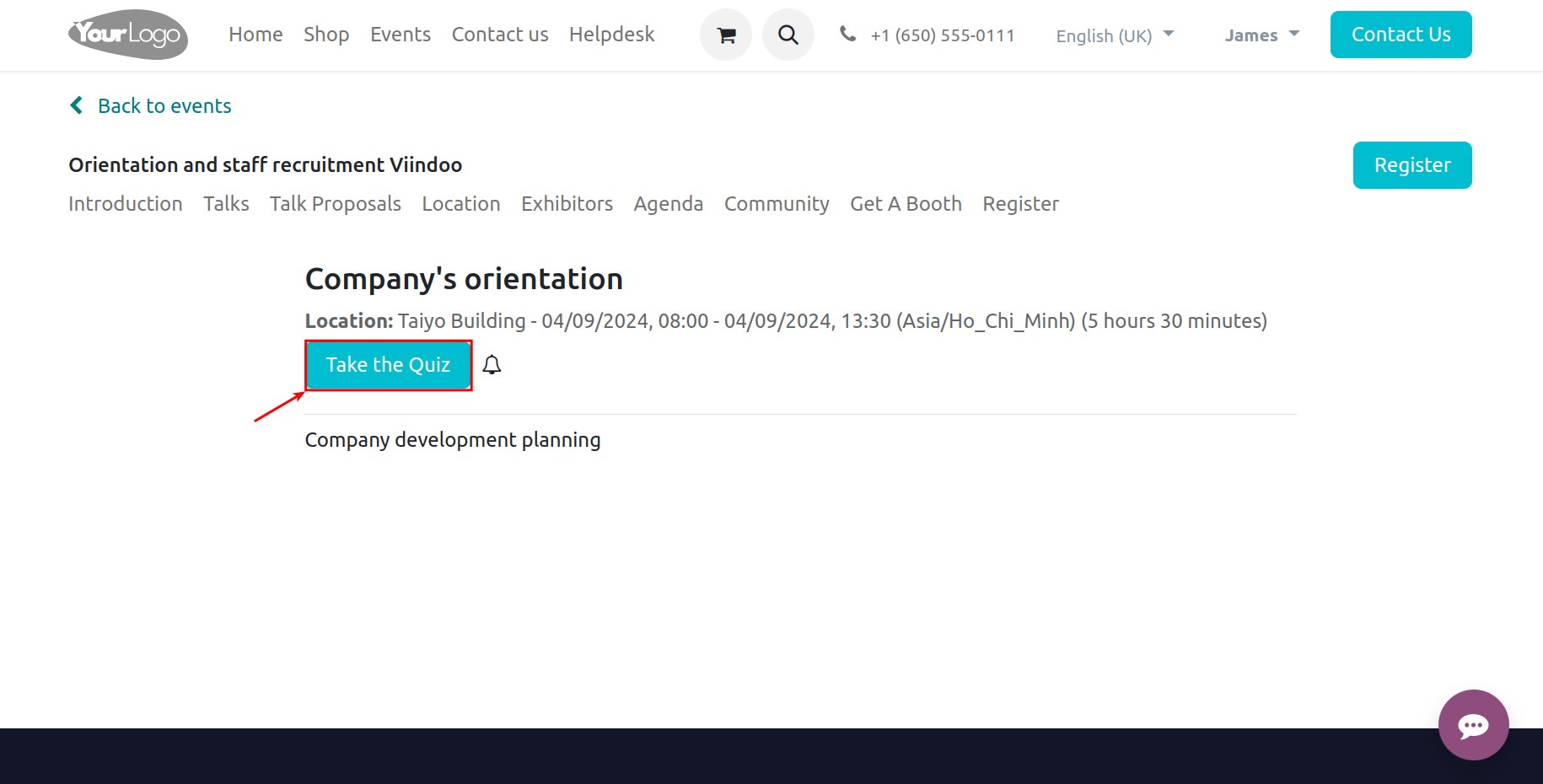1543x784 pixels.
Task: Open the live chat bubble
Action: [1473, 725]
